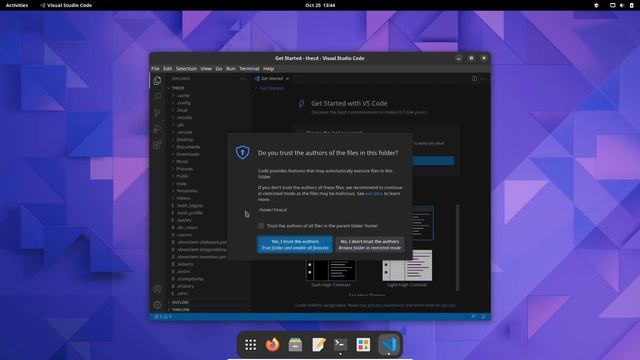Expand the .mozilla folder chevron
640x360 pixels.
tap(173, 118)
